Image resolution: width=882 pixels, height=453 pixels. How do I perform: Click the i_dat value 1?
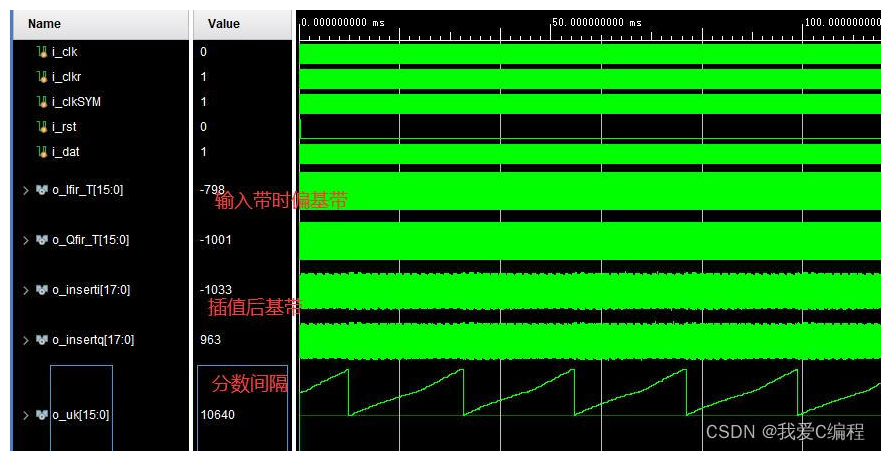point(204,152)
